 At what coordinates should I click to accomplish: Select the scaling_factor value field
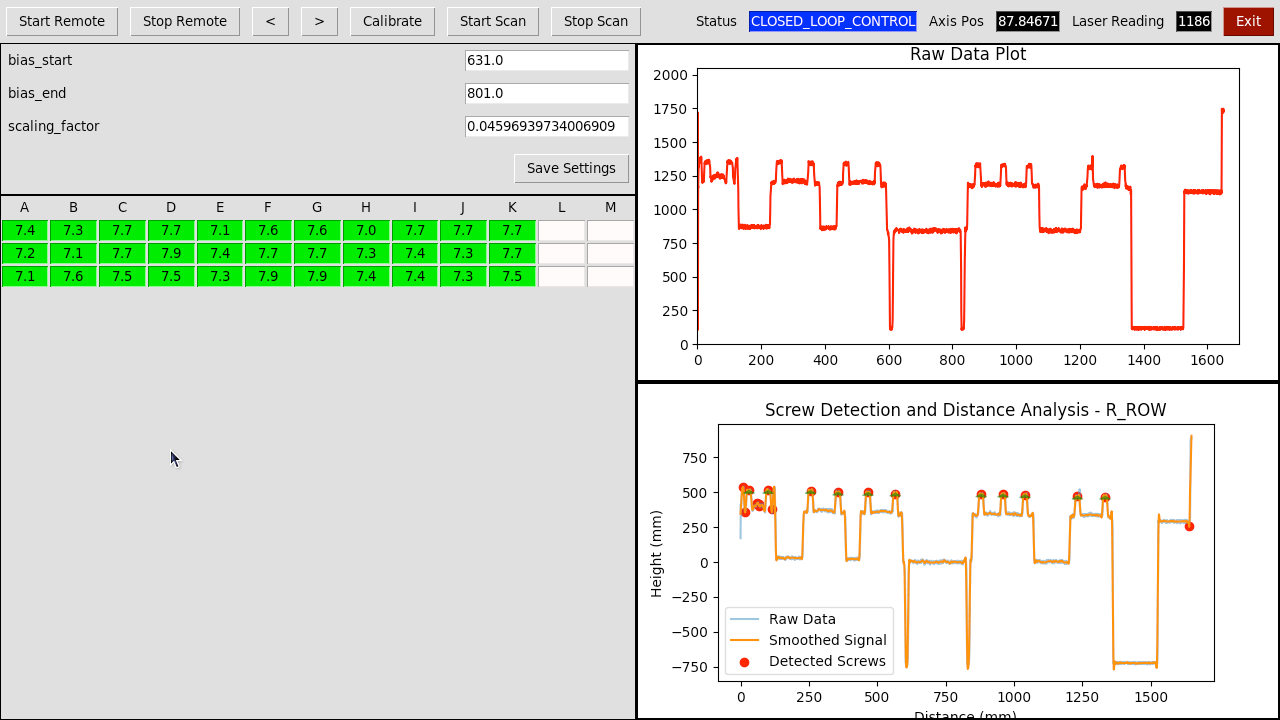(546, 126)
